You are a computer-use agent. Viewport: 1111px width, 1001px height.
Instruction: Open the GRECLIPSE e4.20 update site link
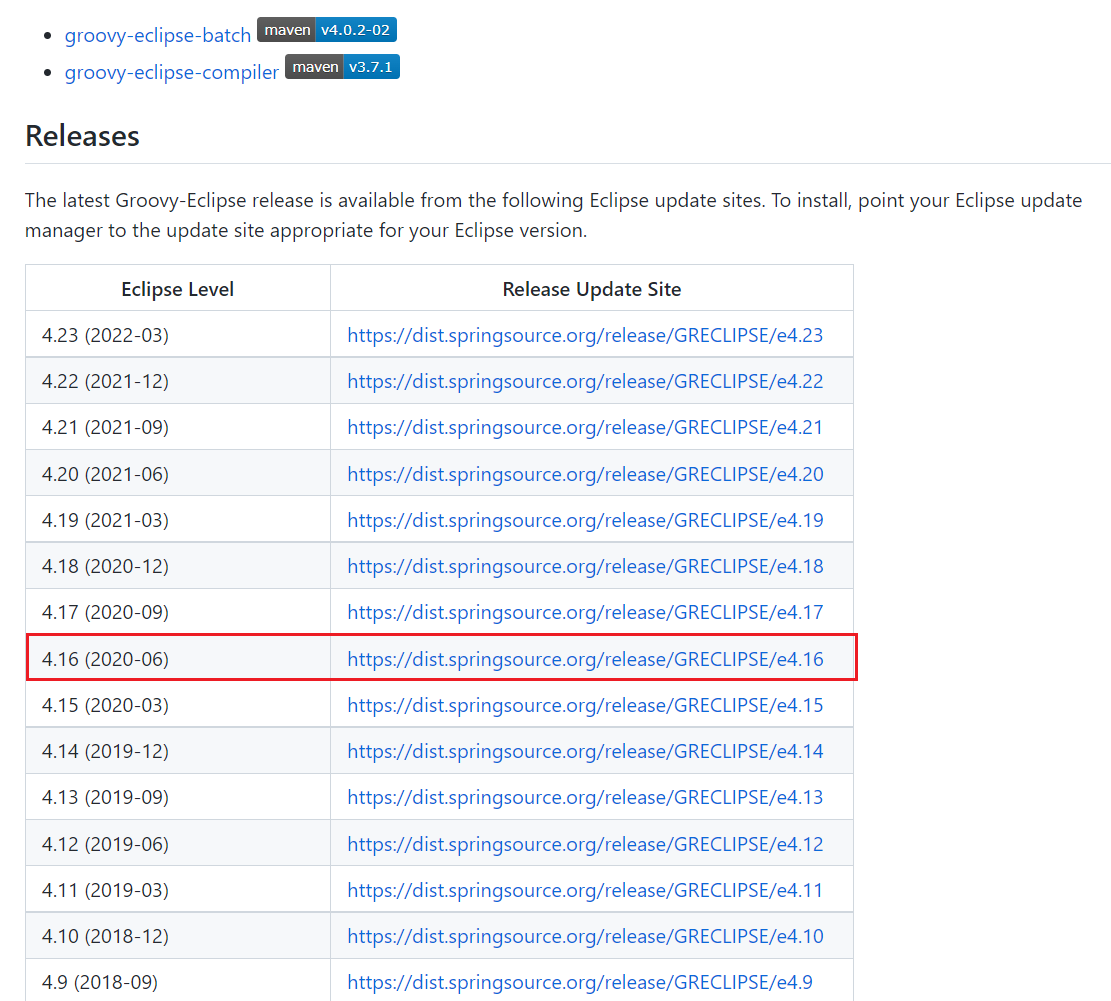click(x=585, y=474)
